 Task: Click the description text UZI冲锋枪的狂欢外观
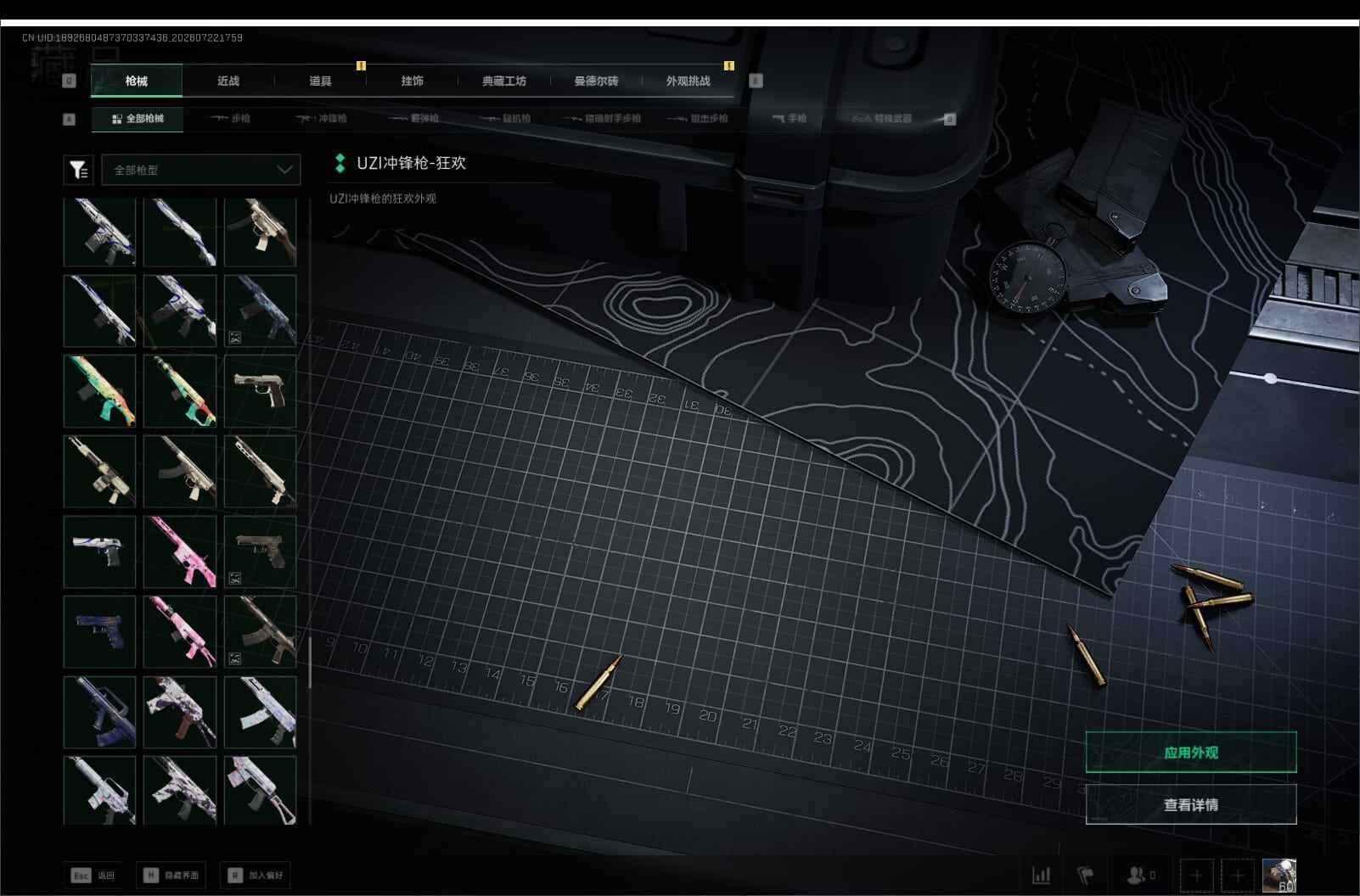383,199
